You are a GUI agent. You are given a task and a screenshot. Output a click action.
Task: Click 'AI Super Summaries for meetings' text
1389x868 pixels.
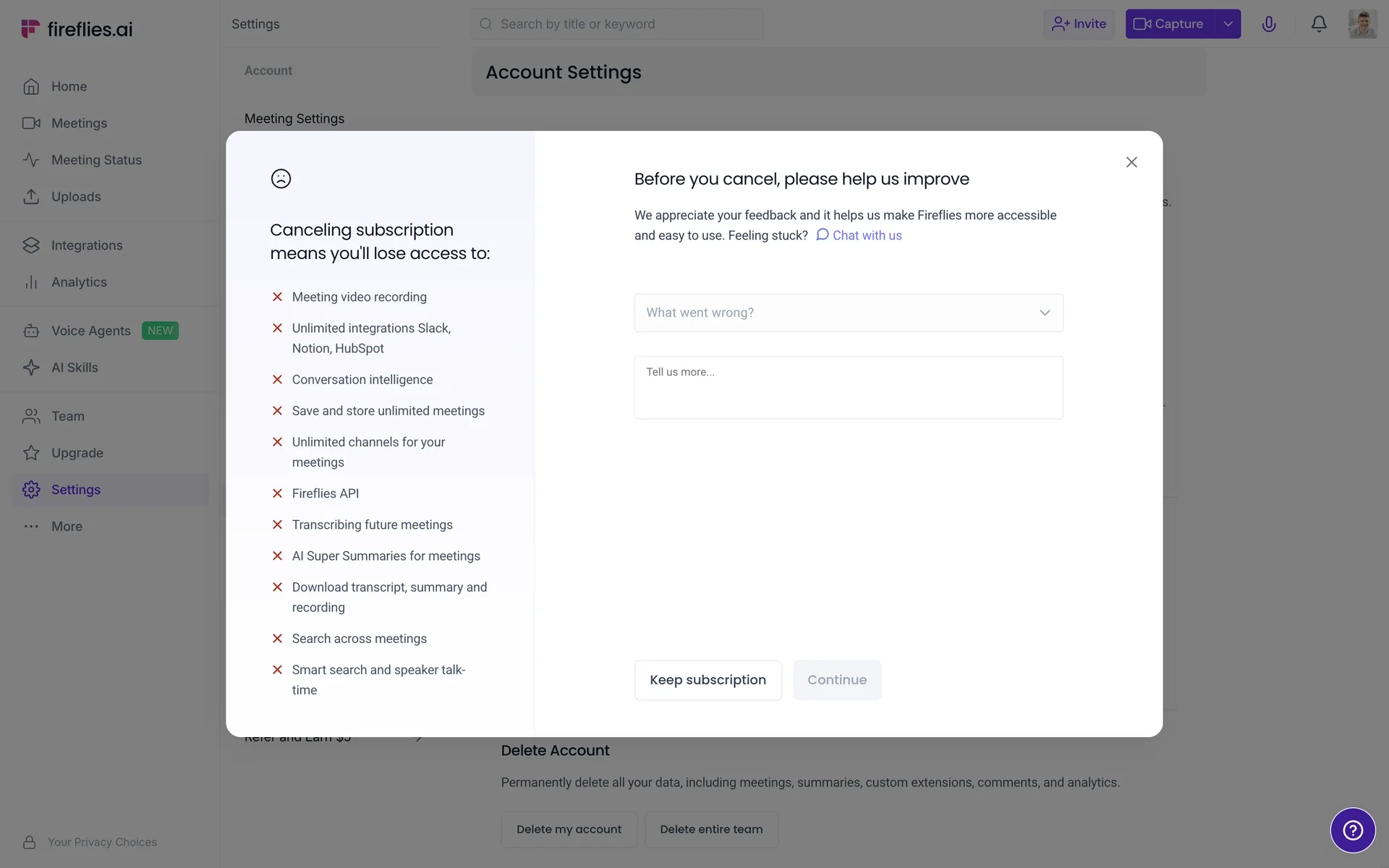pos(386,556)
